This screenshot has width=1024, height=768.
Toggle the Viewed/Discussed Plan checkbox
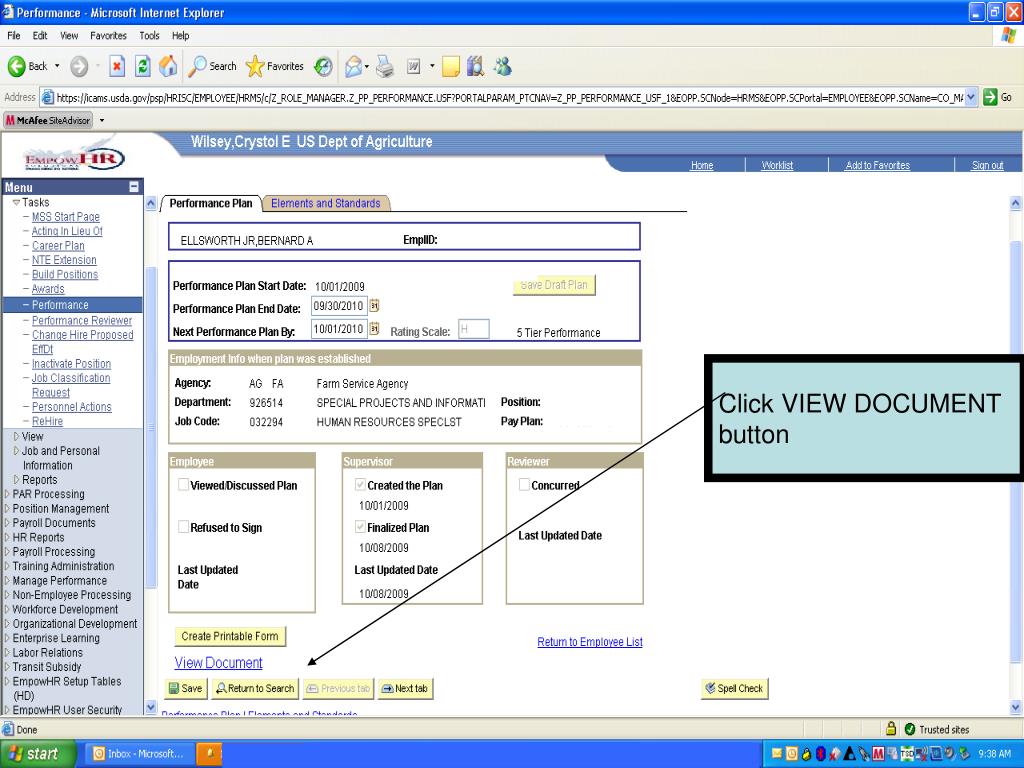click(x=184, y=485)
